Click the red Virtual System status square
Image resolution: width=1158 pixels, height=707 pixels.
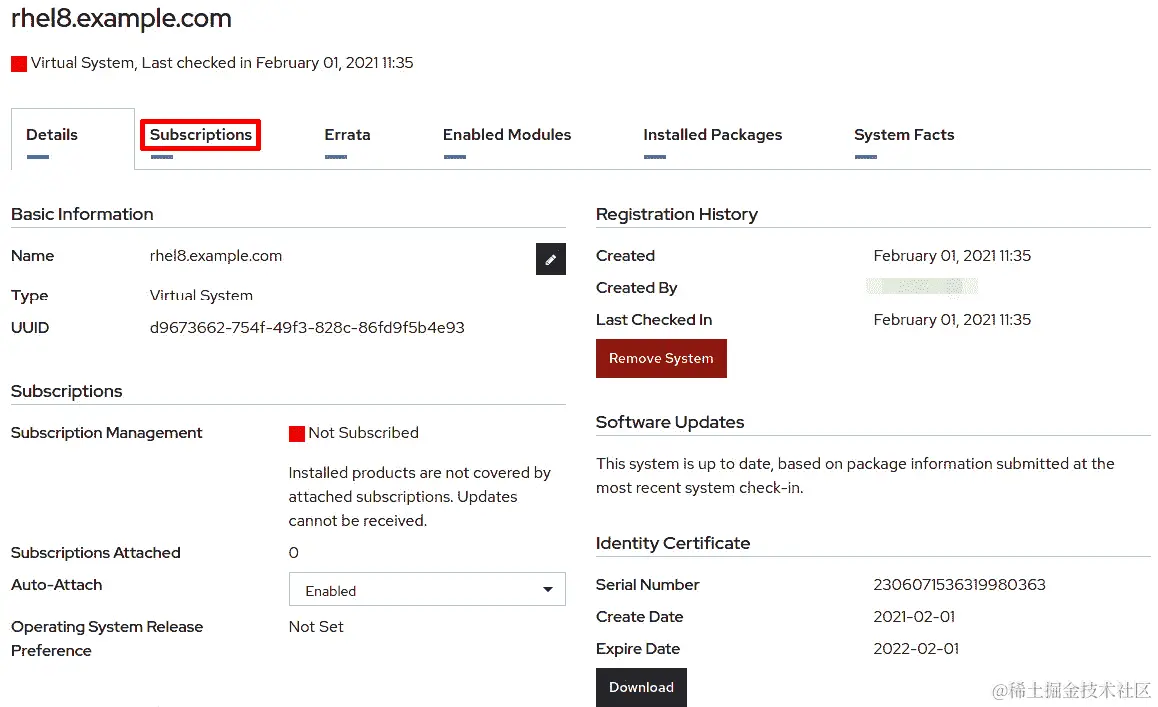[17, 63]
